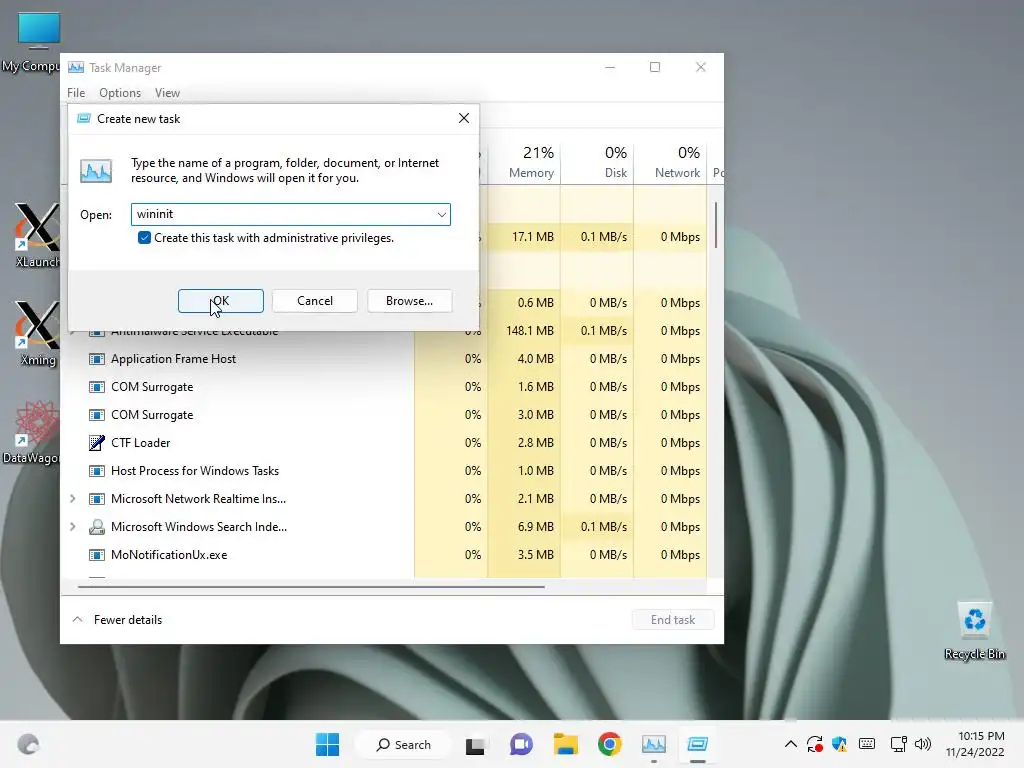Click Task Manager title bar icon
The height and width of the screenshot is (768, 1024).
(76, 67)
